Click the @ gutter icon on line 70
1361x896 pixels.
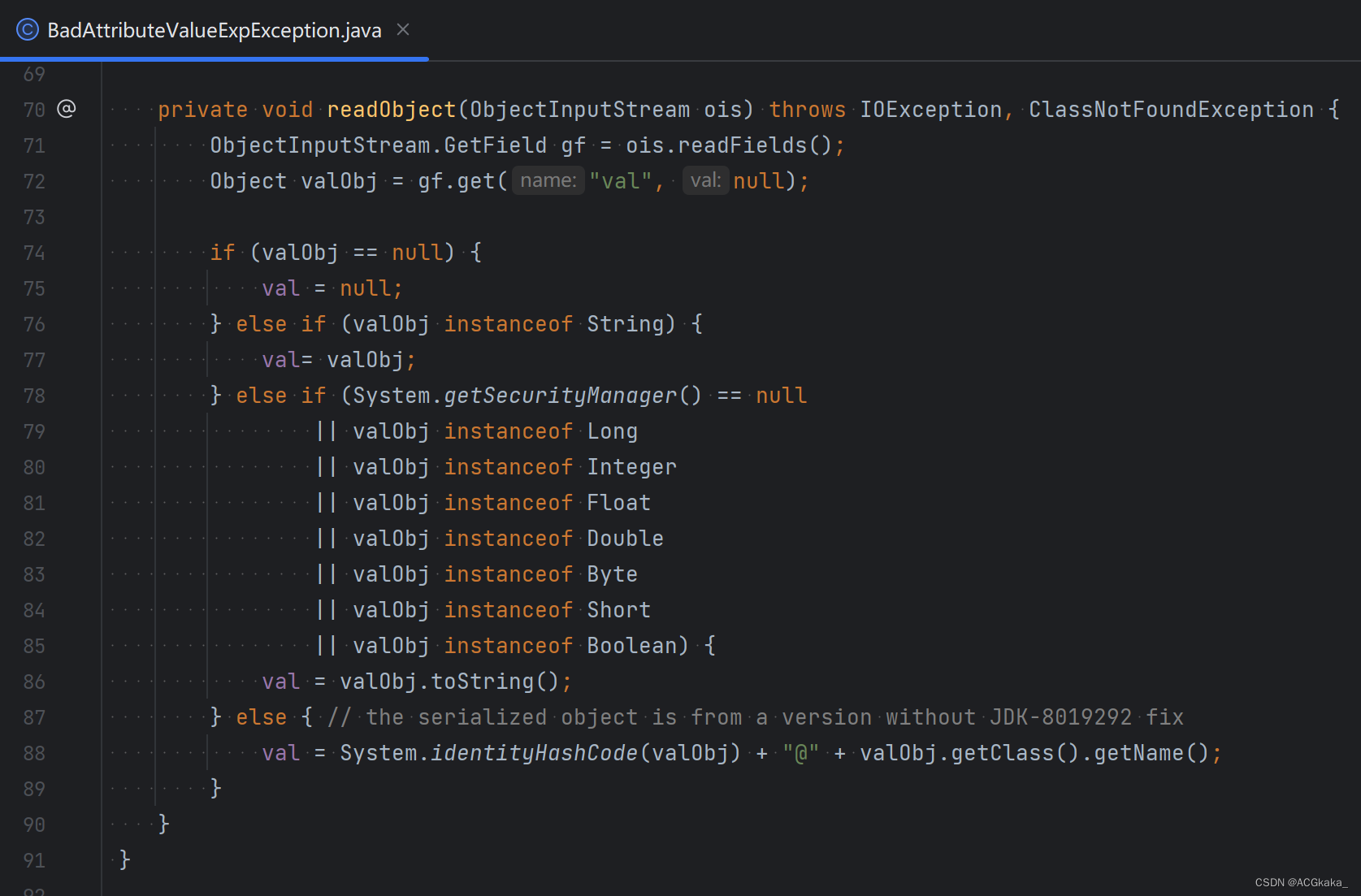point(67,109)
